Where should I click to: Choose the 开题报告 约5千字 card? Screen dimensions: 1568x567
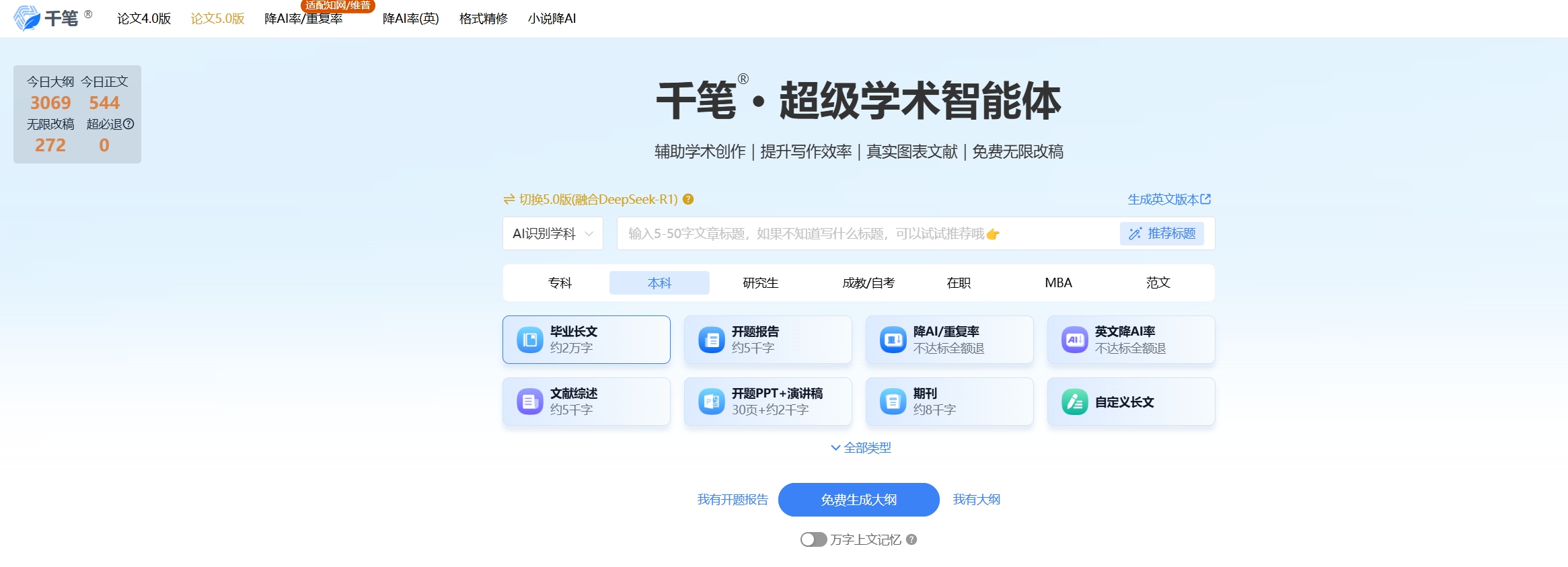click(768, 340)
